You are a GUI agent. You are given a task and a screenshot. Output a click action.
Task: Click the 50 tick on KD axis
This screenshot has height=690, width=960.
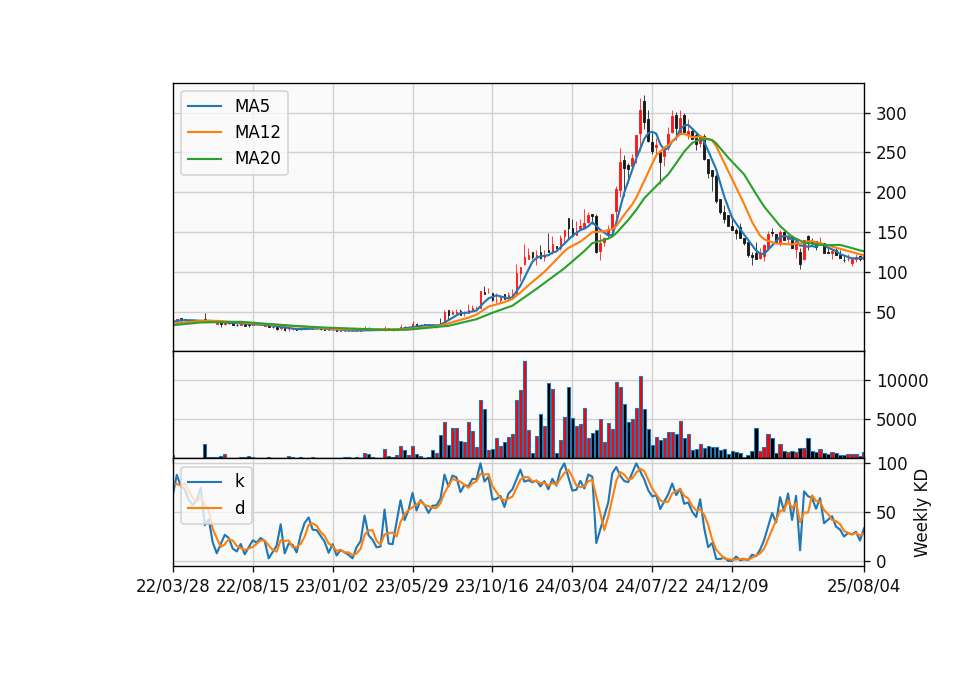click(x=887, y=513)
